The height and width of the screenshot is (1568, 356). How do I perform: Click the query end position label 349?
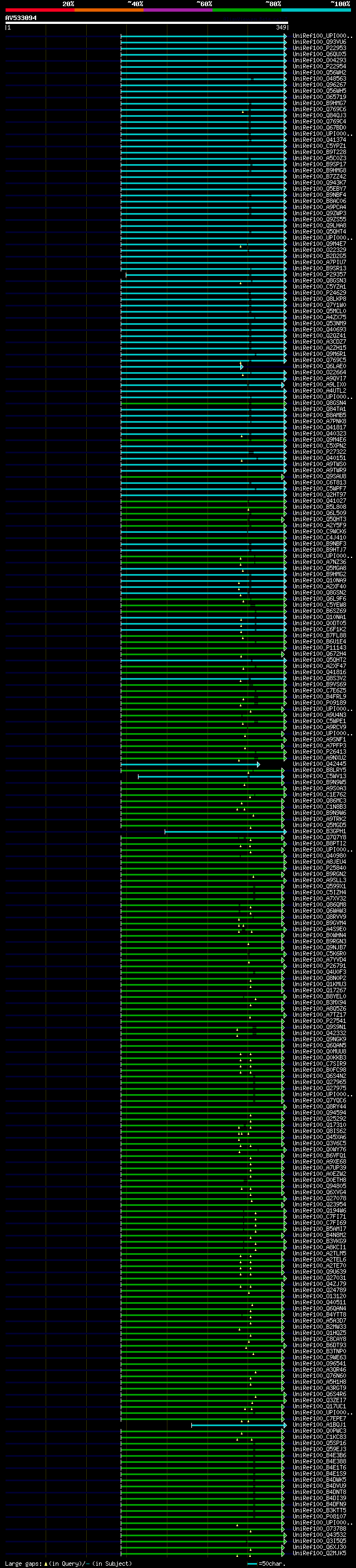click(x=281, y=27)
